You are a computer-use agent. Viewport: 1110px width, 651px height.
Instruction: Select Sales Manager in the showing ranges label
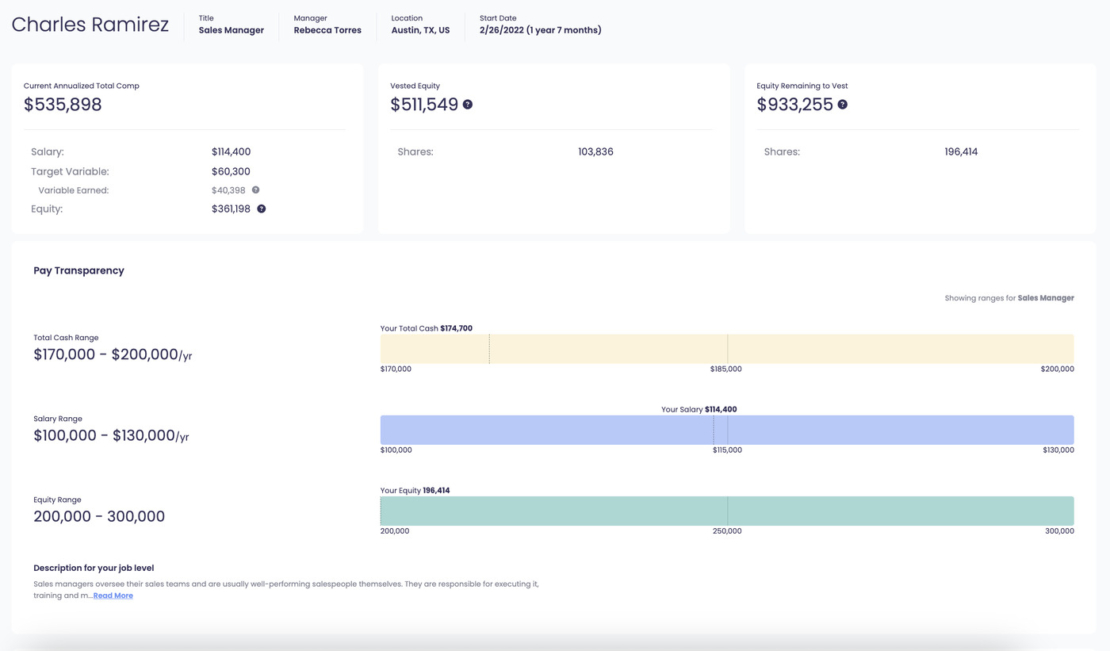pos(1044,297)
